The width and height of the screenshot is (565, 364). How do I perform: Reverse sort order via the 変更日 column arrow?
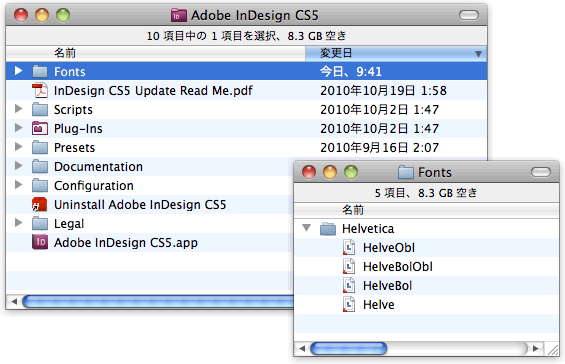click(x=478, y=54)
